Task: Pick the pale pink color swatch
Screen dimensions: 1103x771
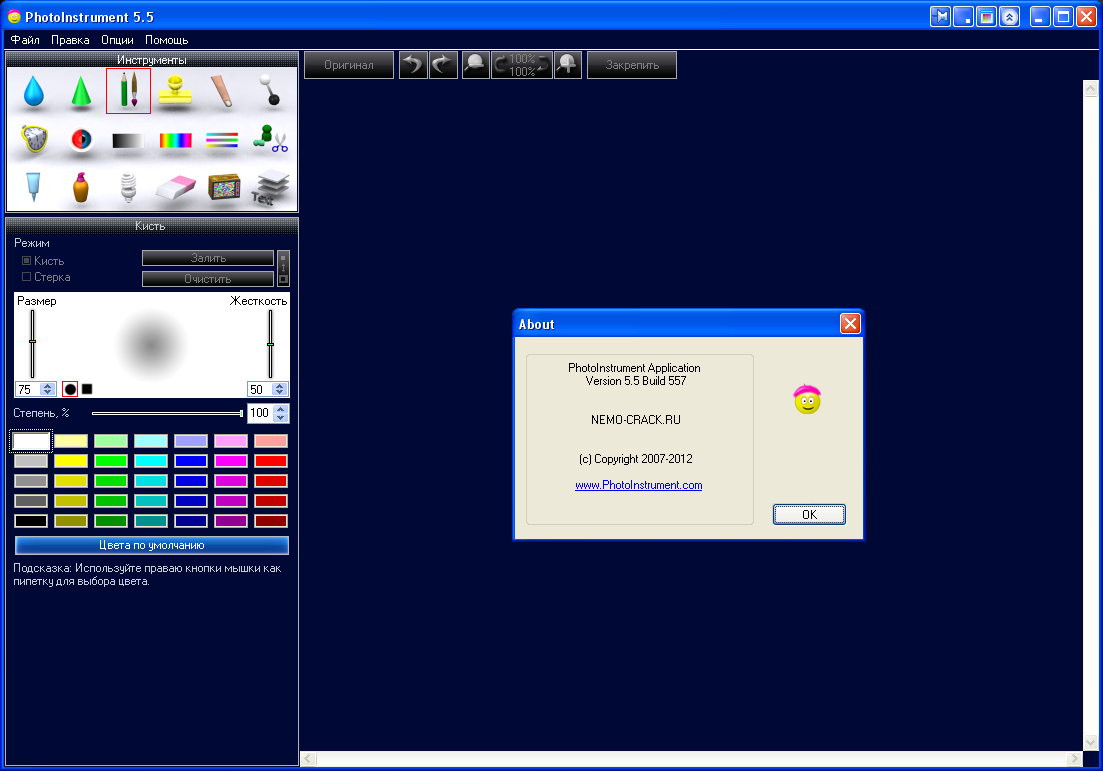Action: (x=231, y=441)
